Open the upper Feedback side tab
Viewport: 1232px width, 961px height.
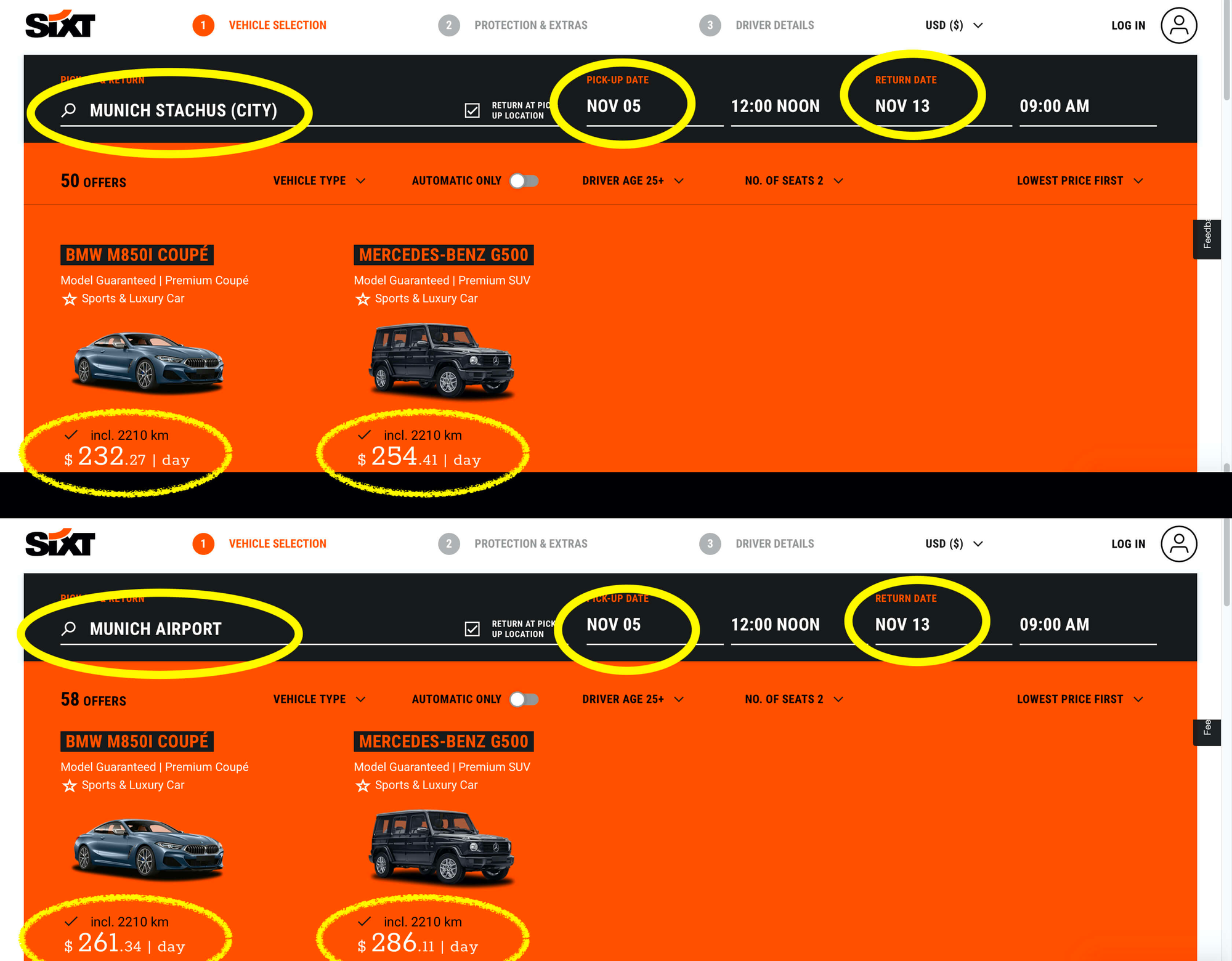1207,239
